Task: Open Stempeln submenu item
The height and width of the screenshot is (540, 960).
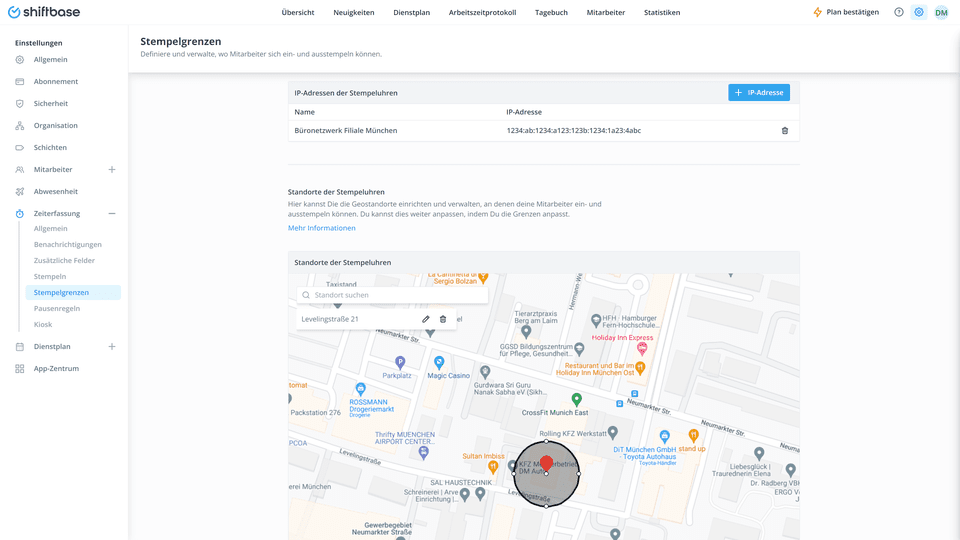Action: tap(50, 276)
